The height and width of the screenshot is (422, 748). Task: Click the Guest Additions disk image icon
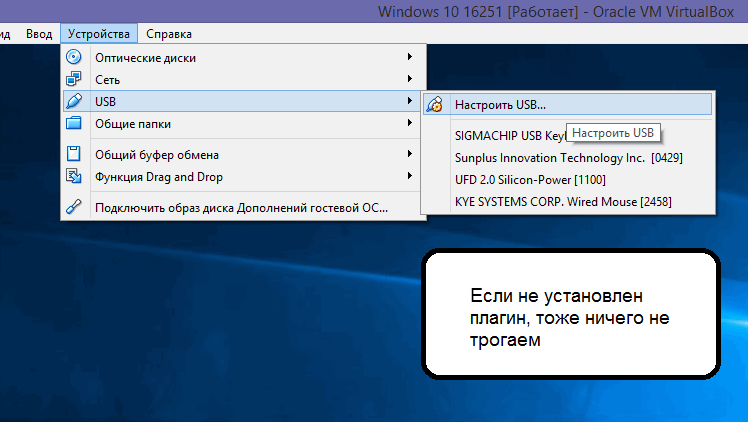click(x=73, y=206)
